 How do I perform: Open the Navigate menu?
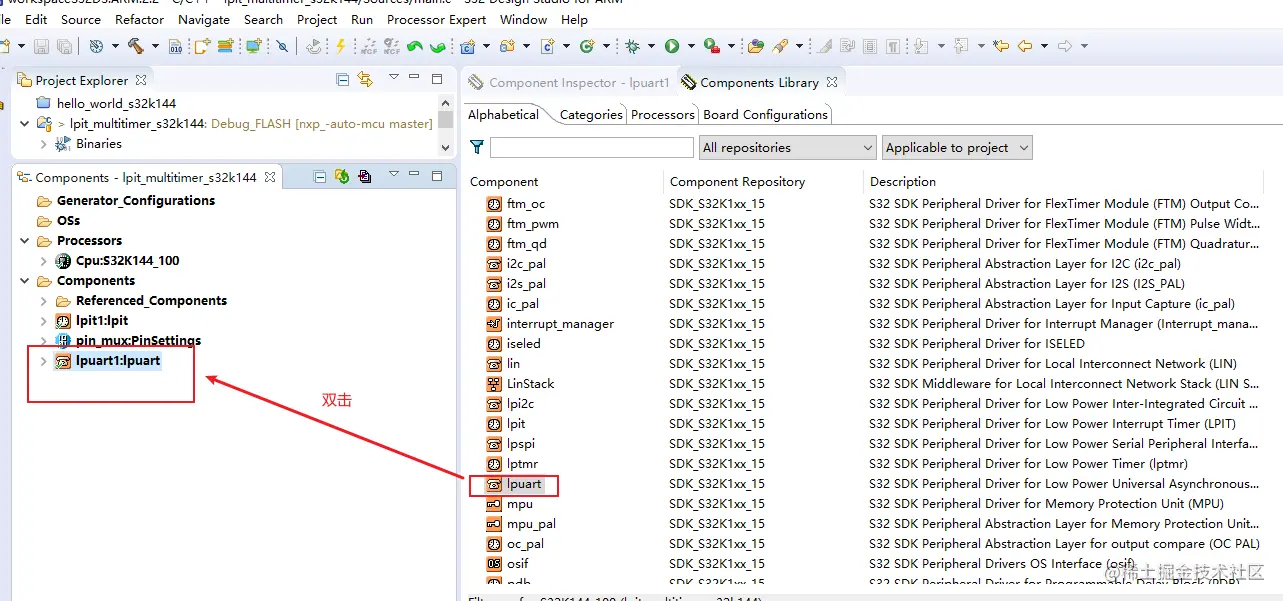204,19
